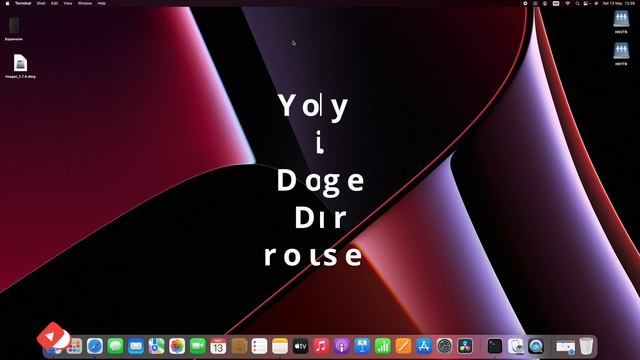Viewport: 640px width, 360px height.
Task: Open the Messages app in the dock
Action: [x=116, y=347]
